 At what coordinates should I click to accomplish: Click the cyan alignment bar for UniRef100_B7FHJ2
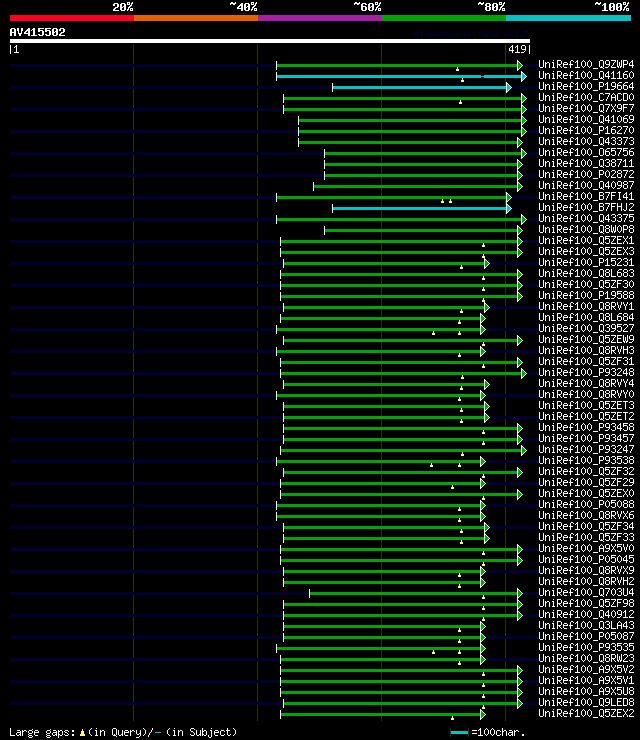422,208
